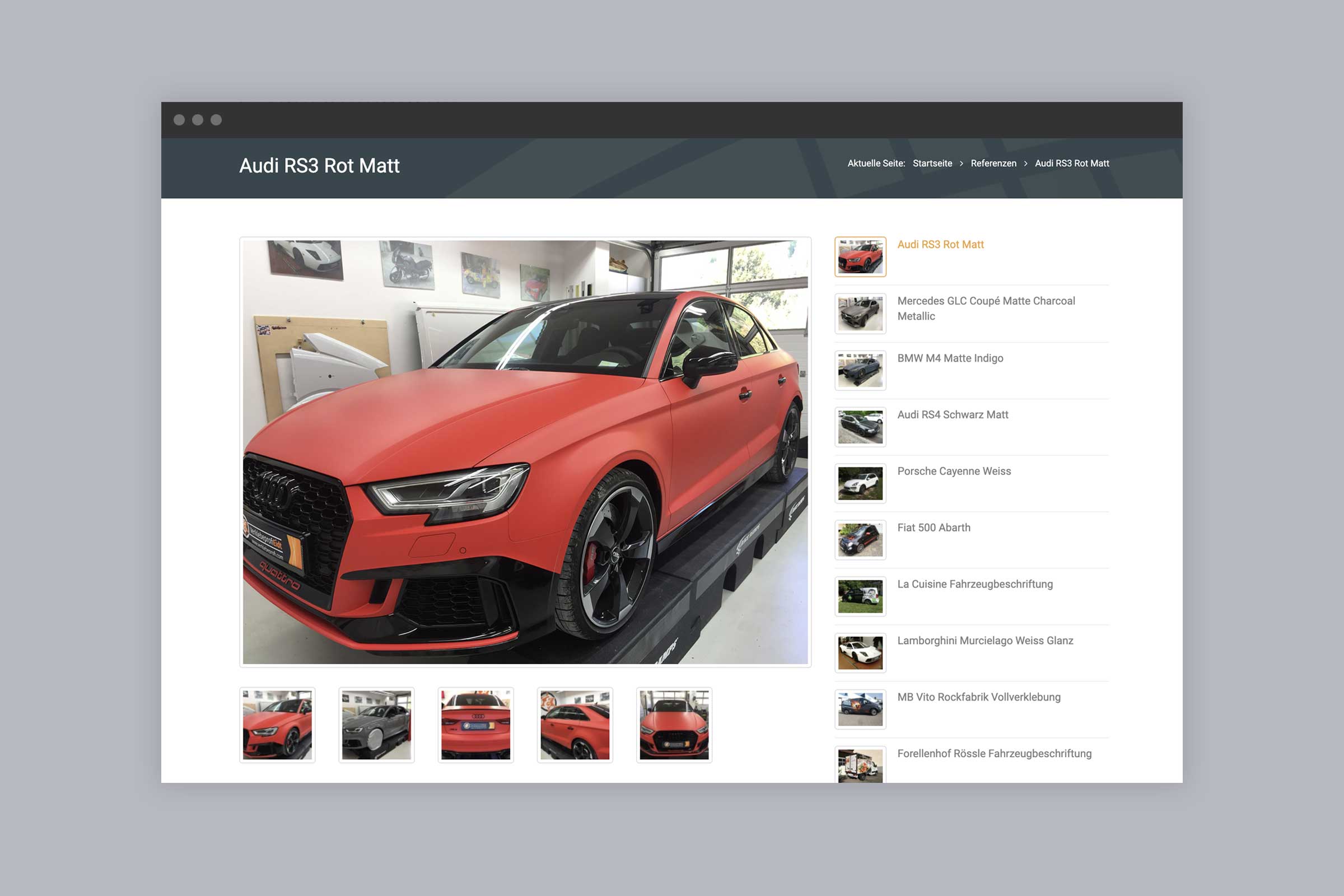Click the Audi RS3 Rot Matt sidebar title

[941, 245]
